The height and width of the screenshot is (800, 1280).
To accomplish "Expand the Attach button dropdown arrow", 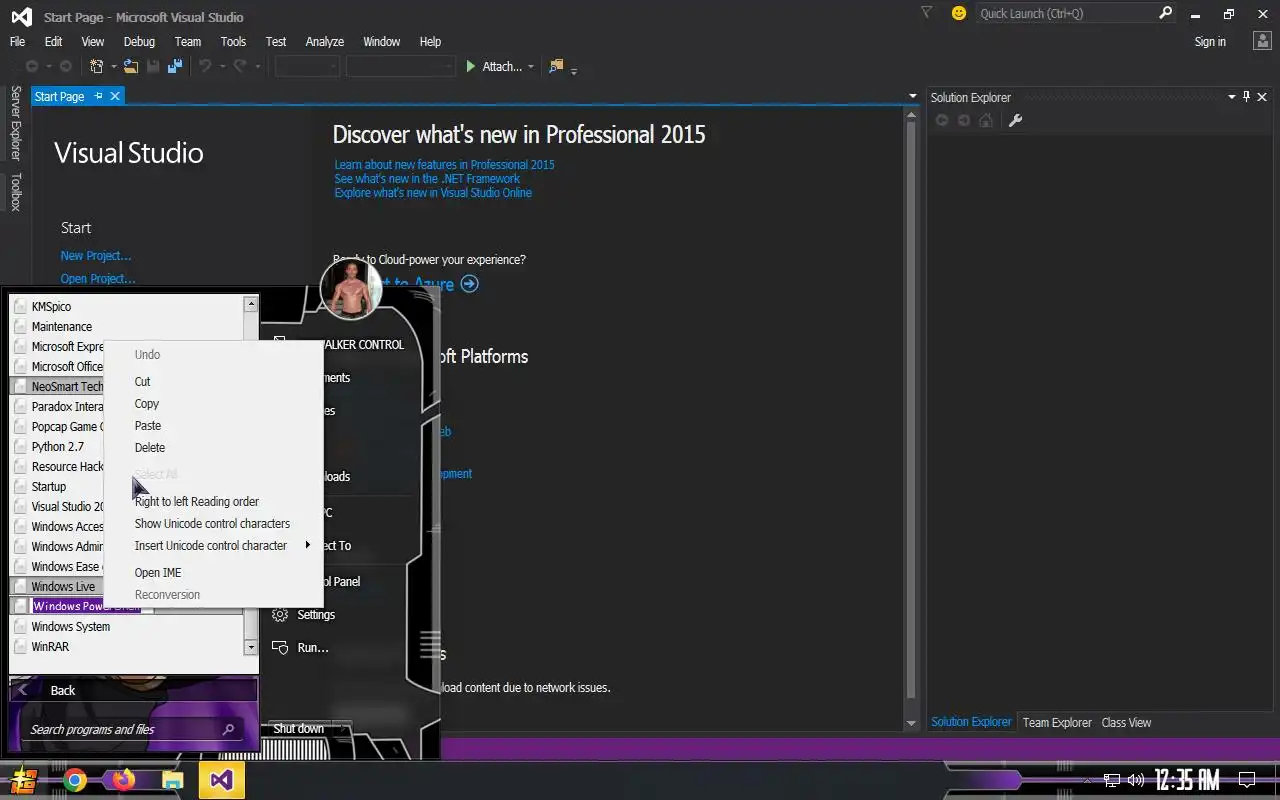I will click(531, 67).
